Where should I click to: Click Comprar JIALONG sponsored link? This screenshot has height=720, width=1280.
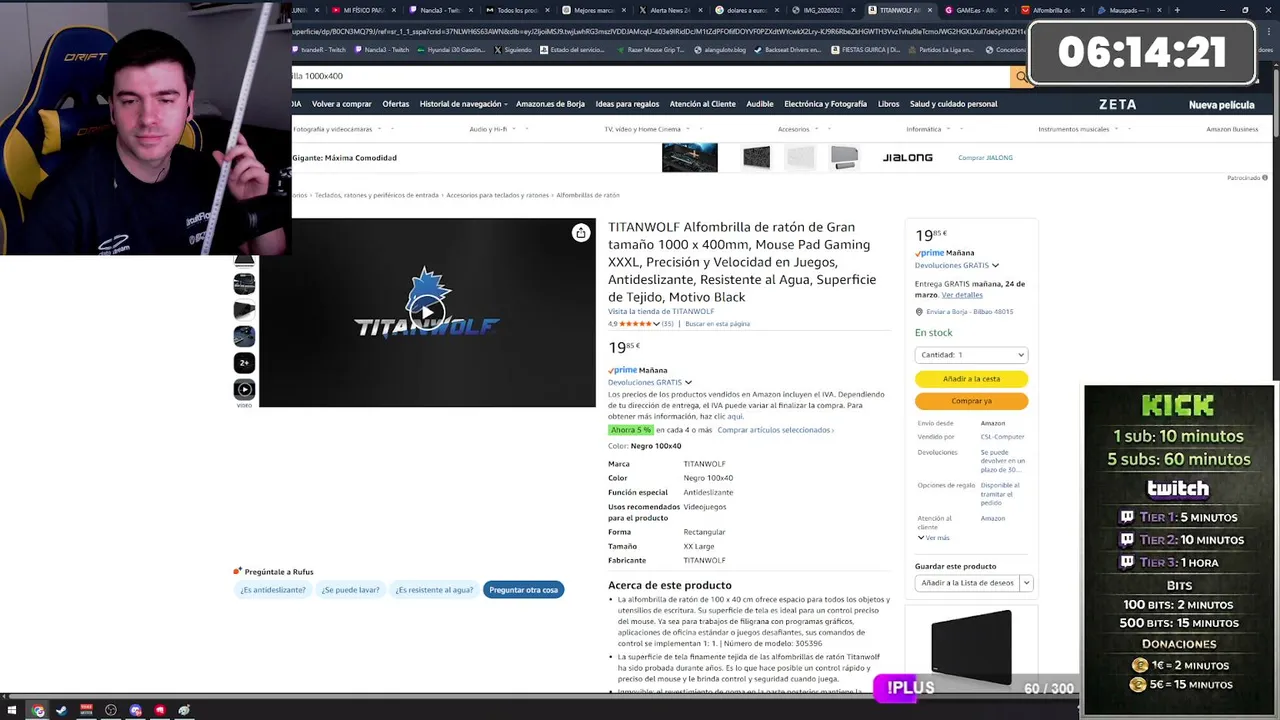pos(985,158)
